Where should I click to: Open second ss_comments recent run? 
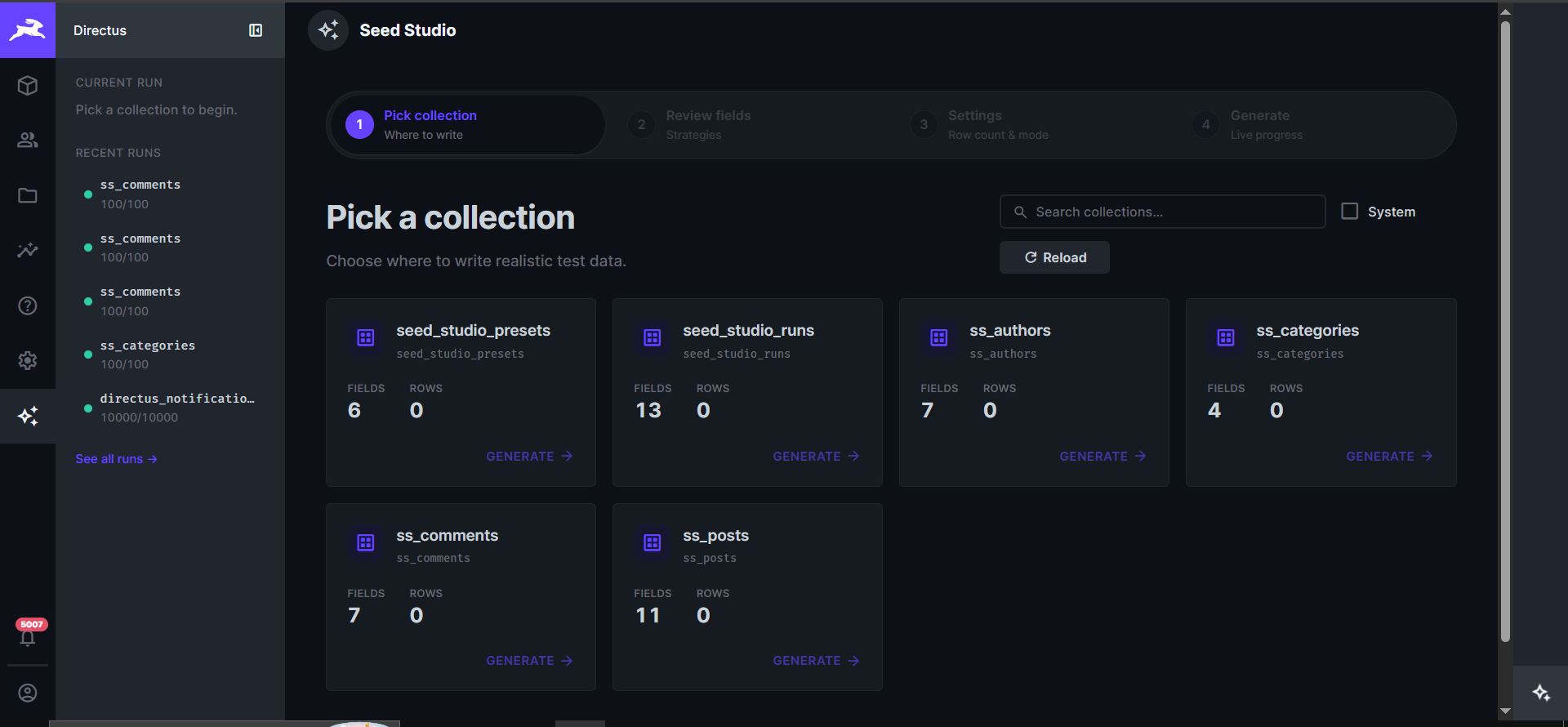[170, 248]
